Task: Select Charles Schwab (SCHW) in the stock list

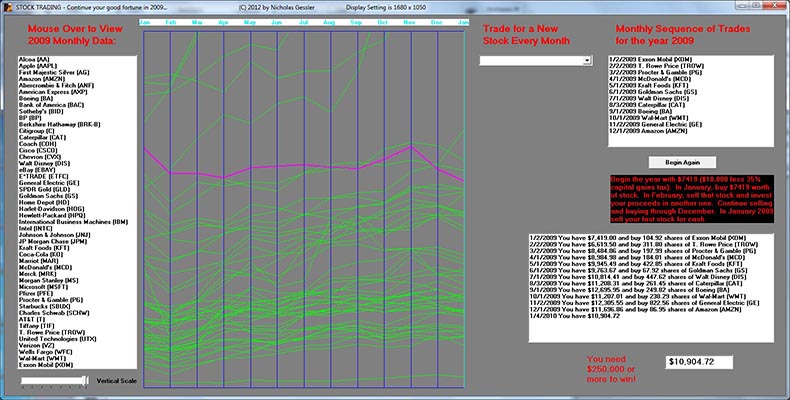Action: click(54, 313)
